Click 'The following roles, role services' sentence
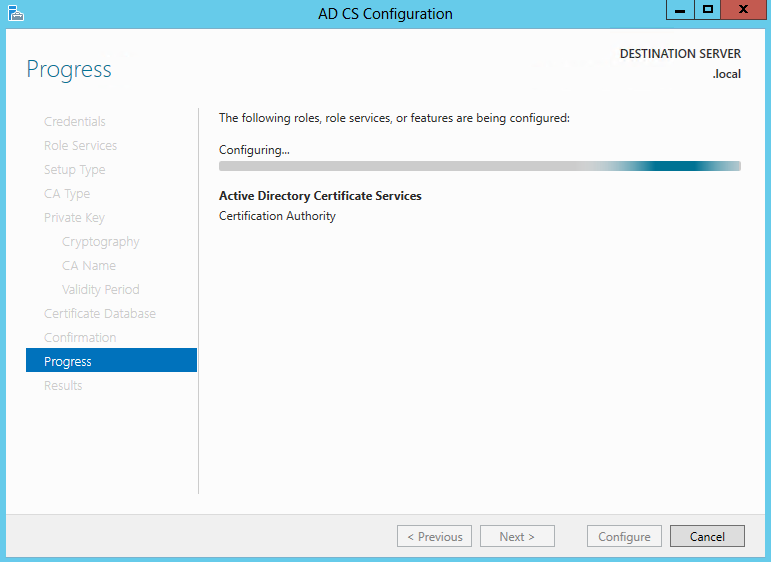Image resolution: width=771 pixels, height=562 pixels. [394, 118]
